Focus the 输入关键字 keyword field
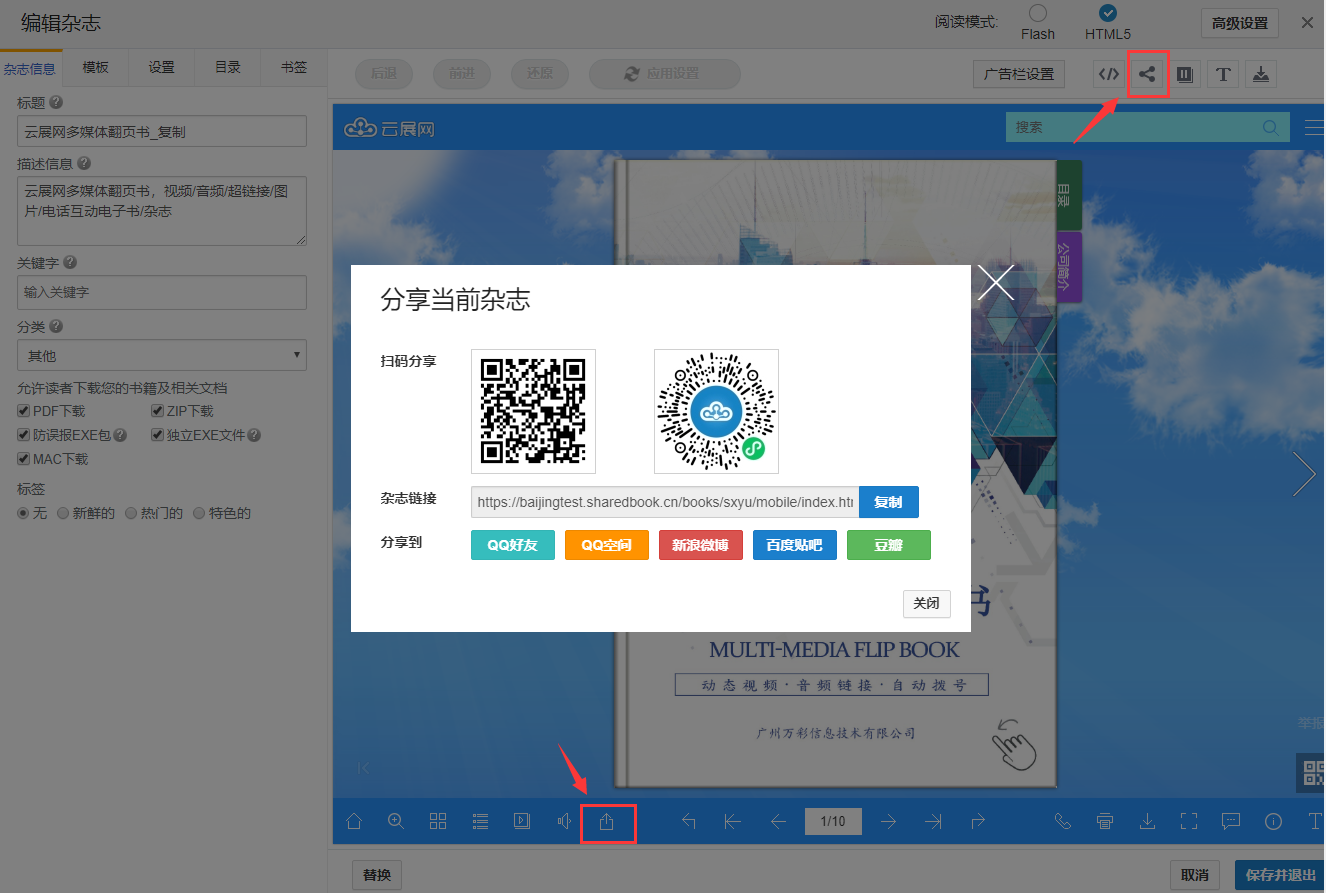Image resolution: width=1326 pixels, height=893 pixels. [162, 292]
